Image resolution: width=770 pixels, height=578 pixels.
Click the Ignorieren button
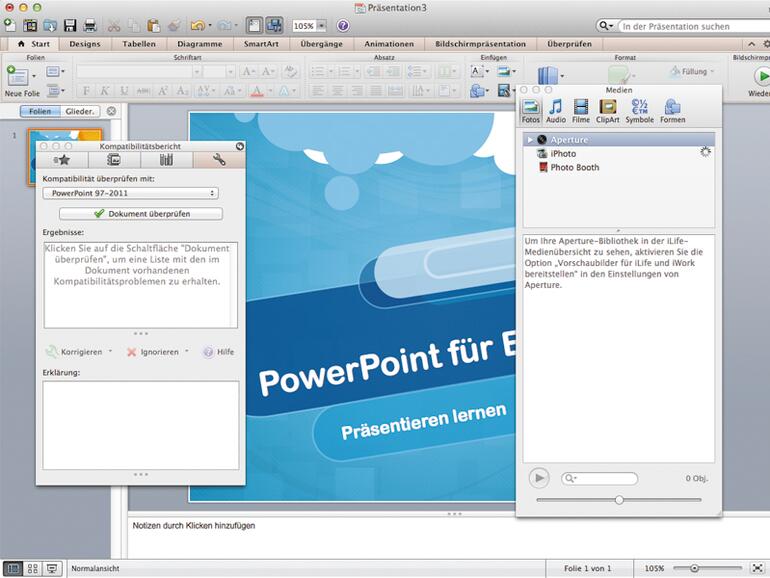coord(158,352)
